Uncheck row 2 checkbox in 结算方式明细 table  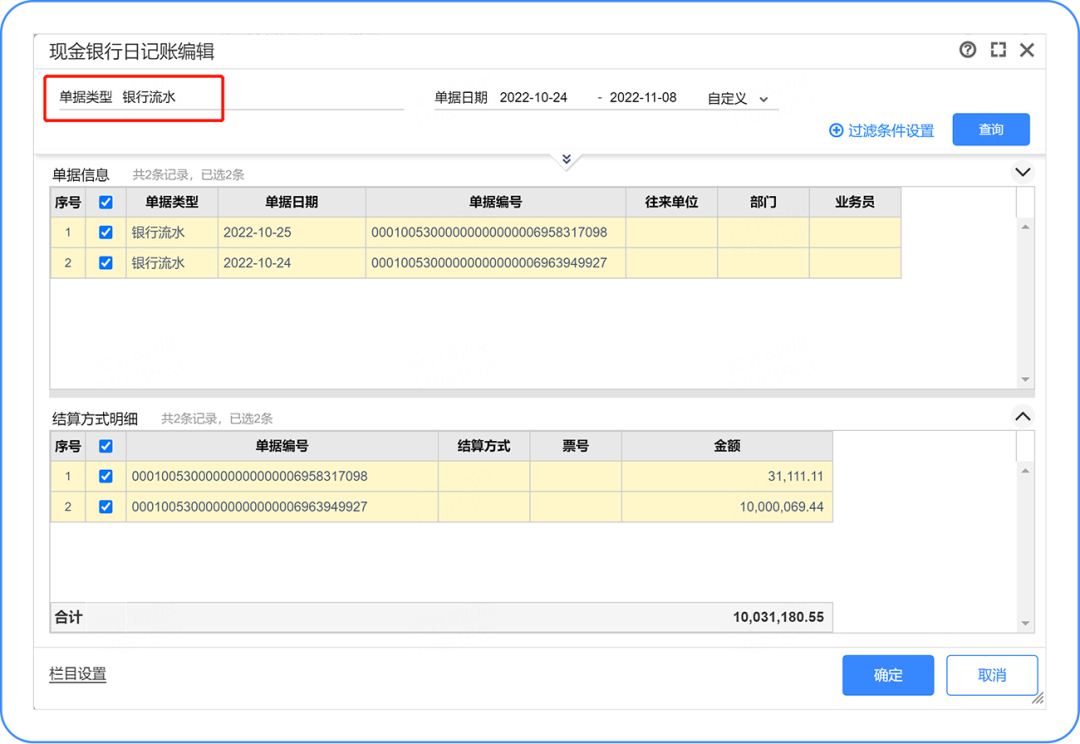[x=106, y=507]
